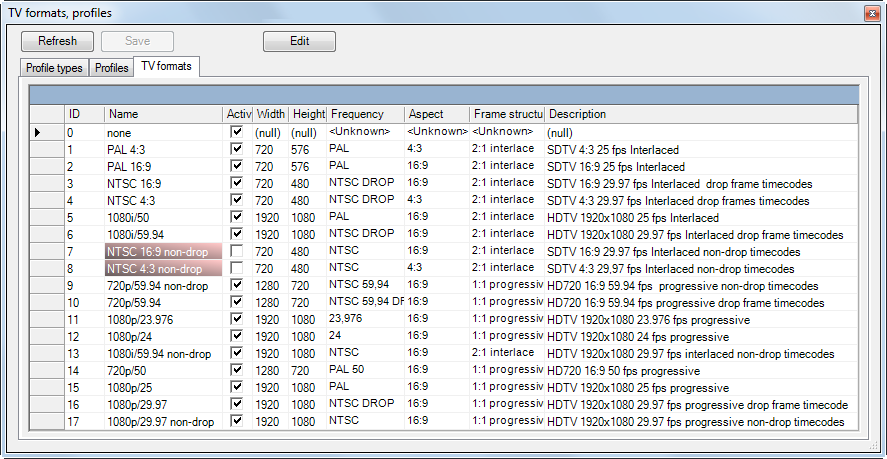Click the Refresh button

click(x=57, y=41)
